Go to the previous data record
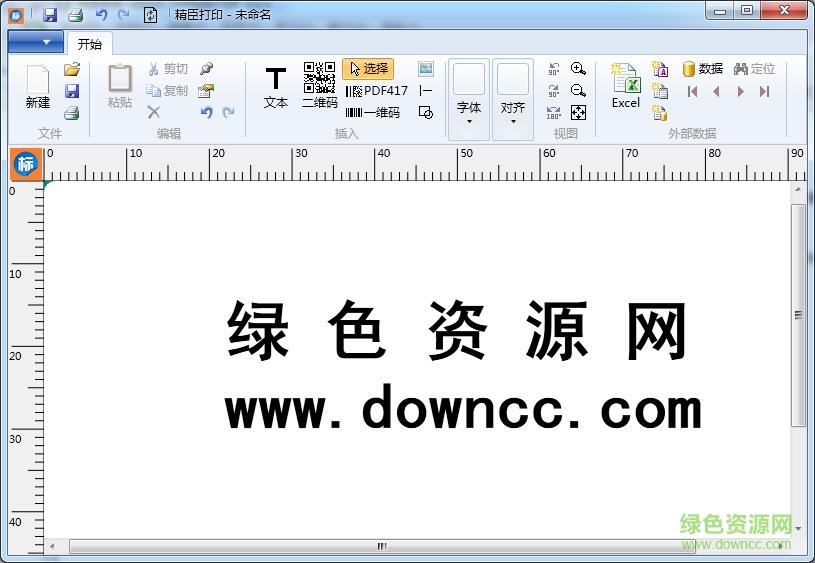The height and width of the screenshot is (563, 815). point(716,91)
